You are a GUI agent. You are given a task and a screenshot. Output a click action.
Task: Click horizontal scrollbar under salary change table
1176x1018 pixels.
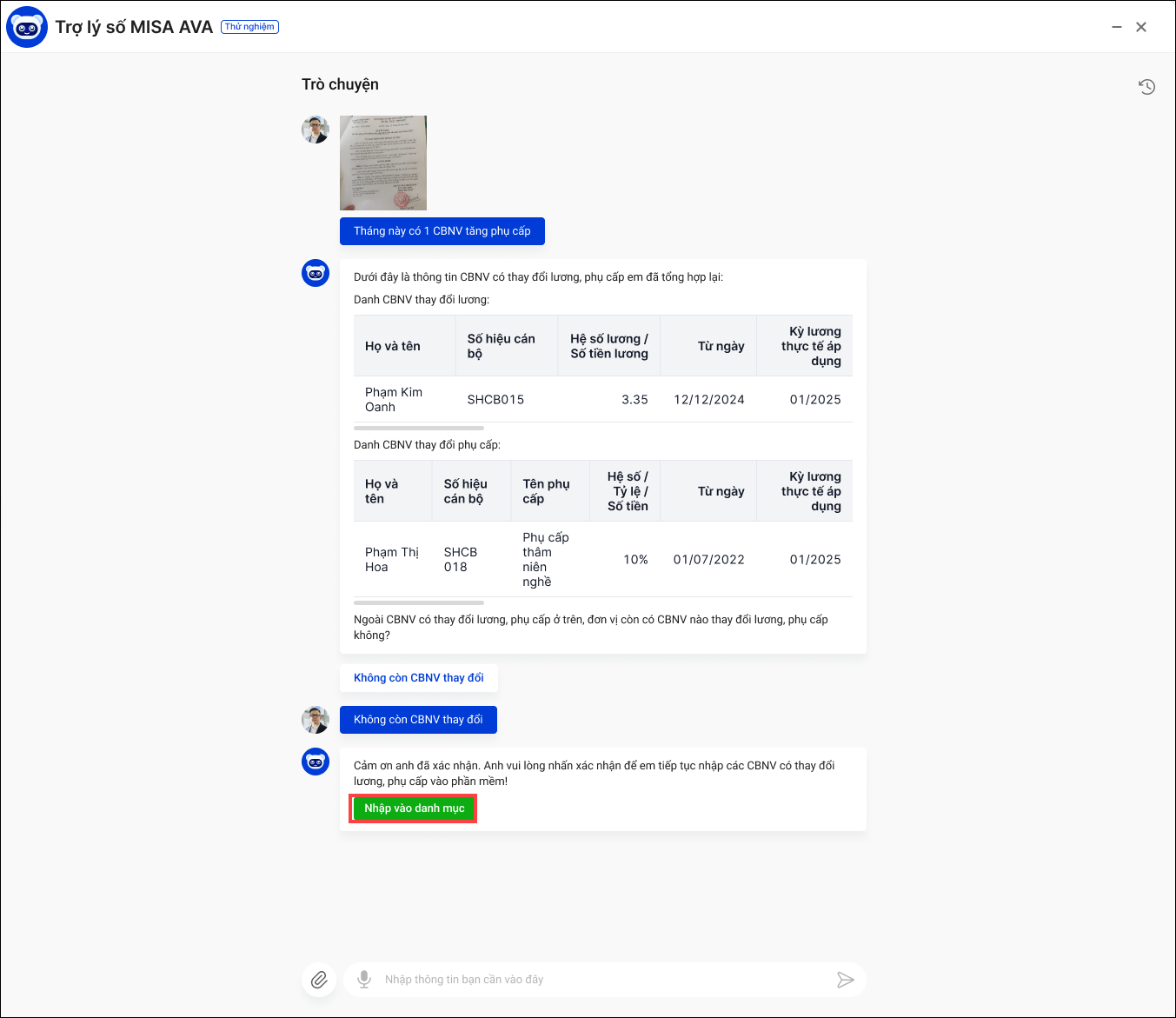coord(419,428)
